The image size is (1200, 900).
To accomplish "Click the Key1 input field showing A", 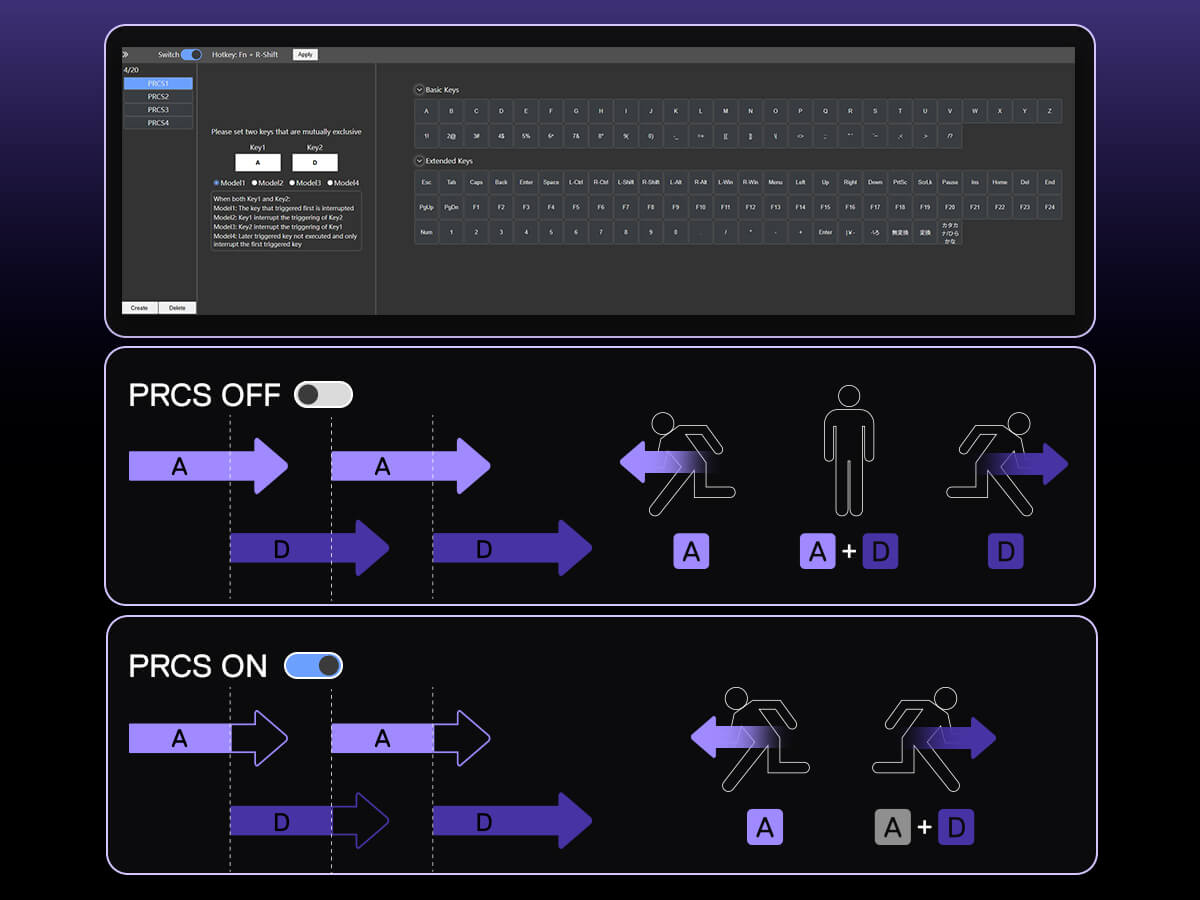I will 257,162.
